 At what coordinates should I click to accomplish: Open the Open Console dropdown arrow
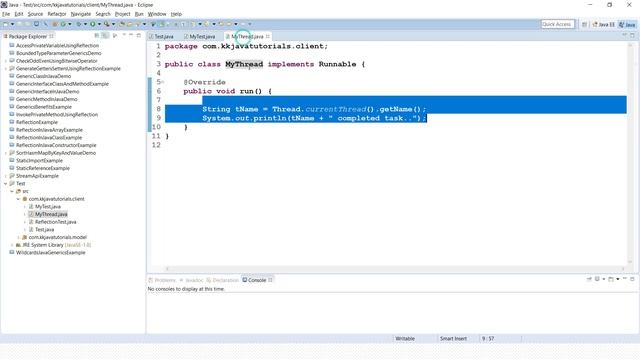(618, 279)
